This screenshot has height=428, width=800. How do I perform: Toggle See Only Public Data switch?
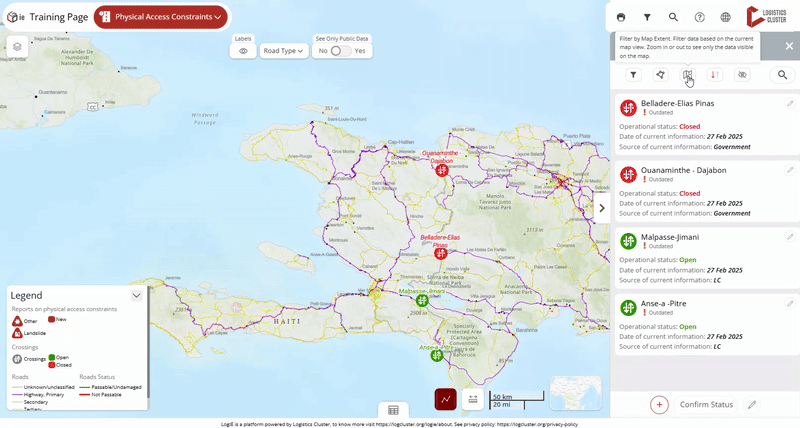[x=341, y=51]
